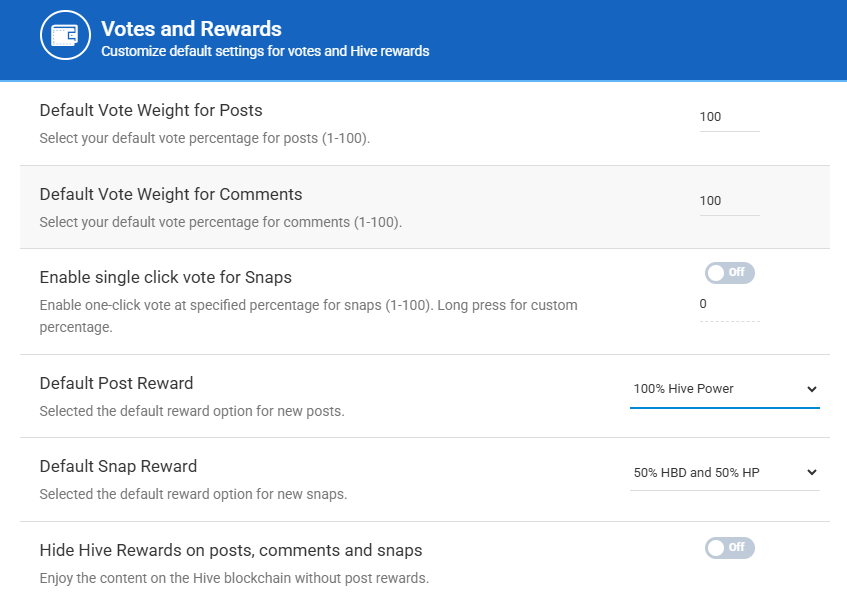
Task: Click the Snaps vote percentage input field
Action: [729, 304]
